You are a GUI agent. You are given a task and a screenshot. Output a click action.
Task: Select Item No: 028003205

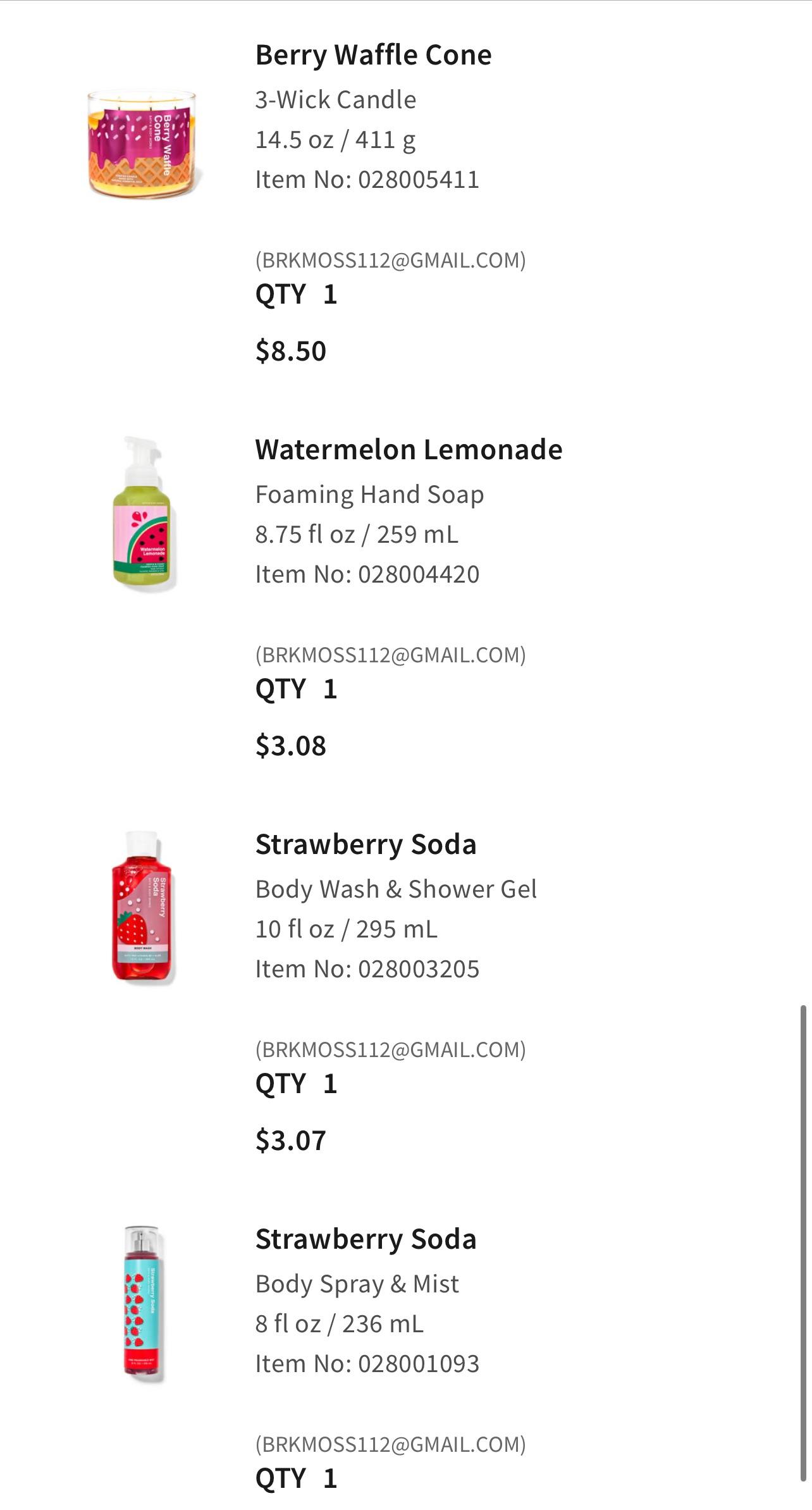367,969
